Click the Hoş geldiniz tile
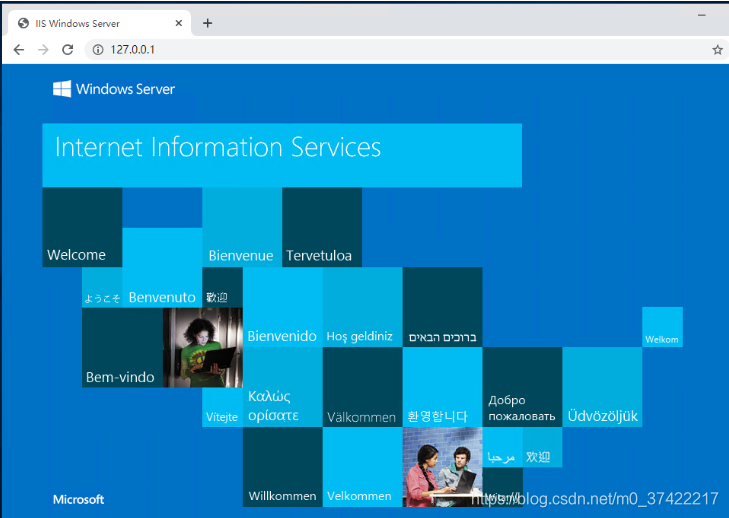The width and height of the screenshot is (729, 518). click(363, 307)
